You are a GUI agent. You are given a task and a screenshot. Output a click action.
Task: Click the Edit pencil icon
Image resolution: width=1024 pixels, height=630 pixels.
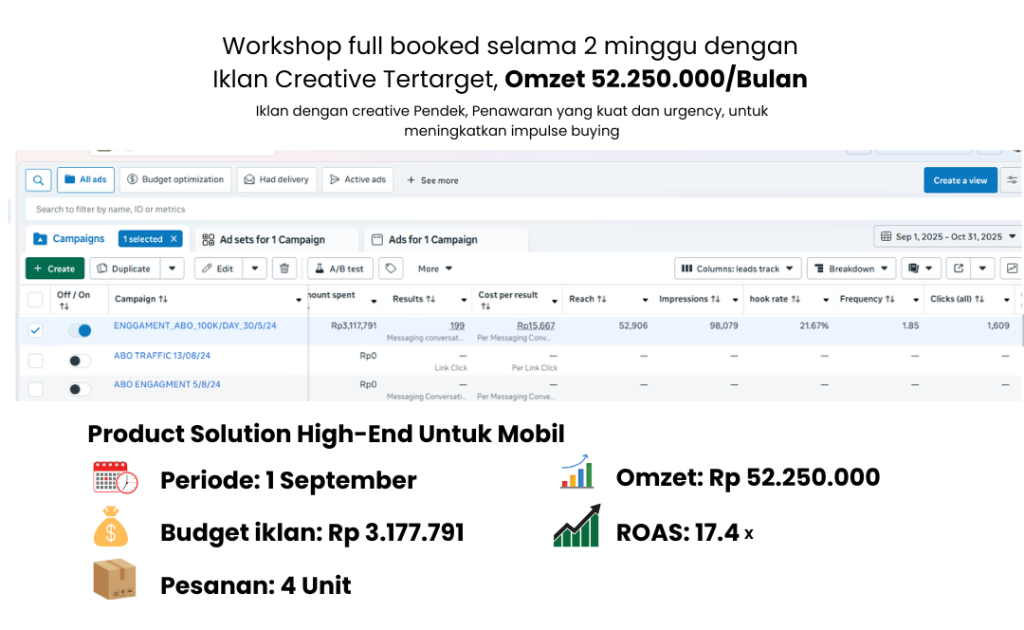click(208, 269)
